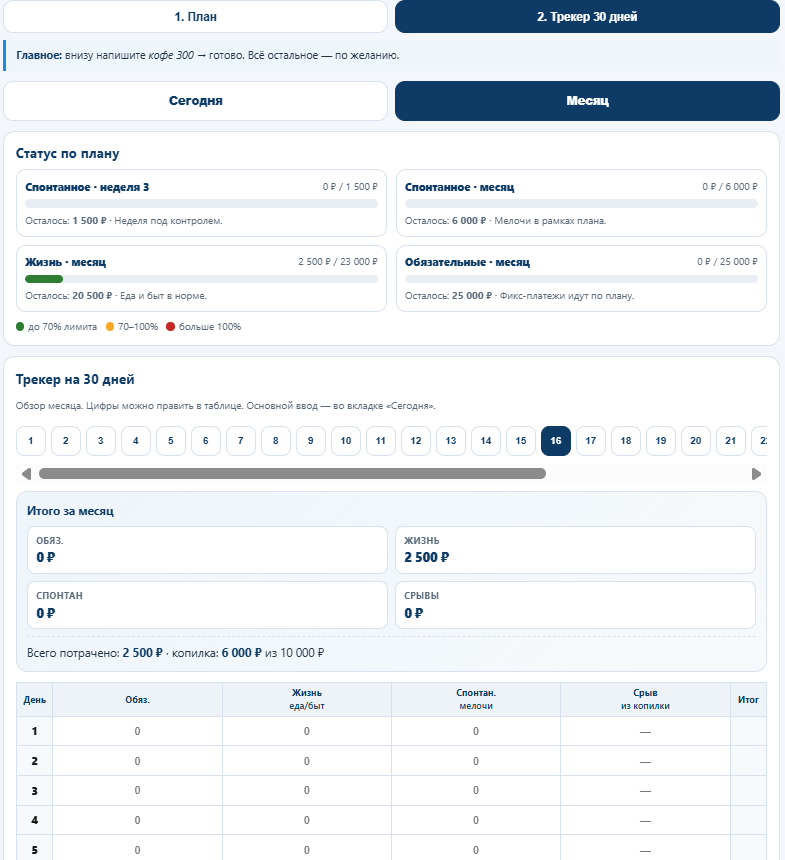
Task: Select day 7 chip
Action: pyautogui.click(x=241, y=441)
